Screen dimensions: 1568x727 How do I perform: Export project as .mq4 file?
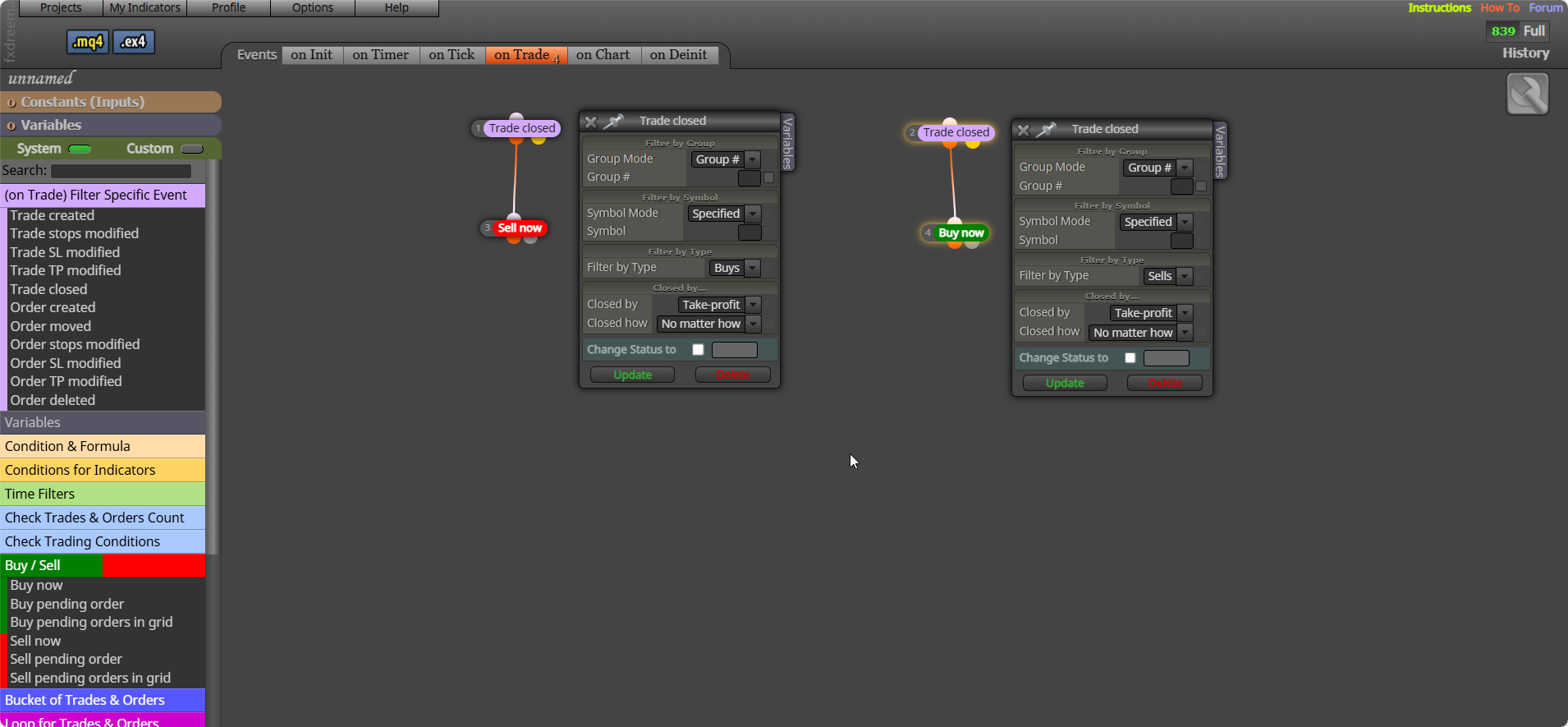coord(88,42)
